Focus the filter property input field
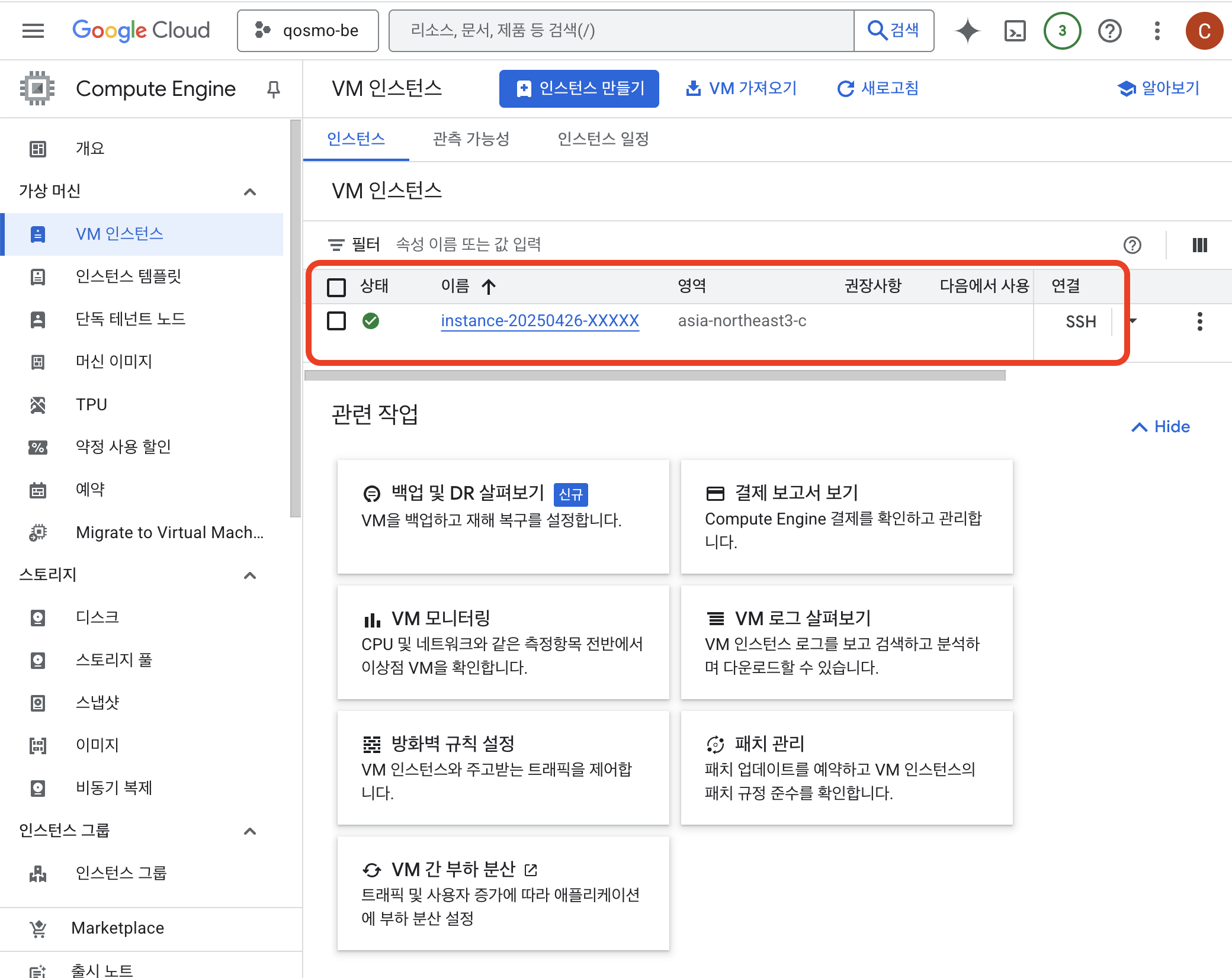This screenshot has width=1232, height=978. 752,244
